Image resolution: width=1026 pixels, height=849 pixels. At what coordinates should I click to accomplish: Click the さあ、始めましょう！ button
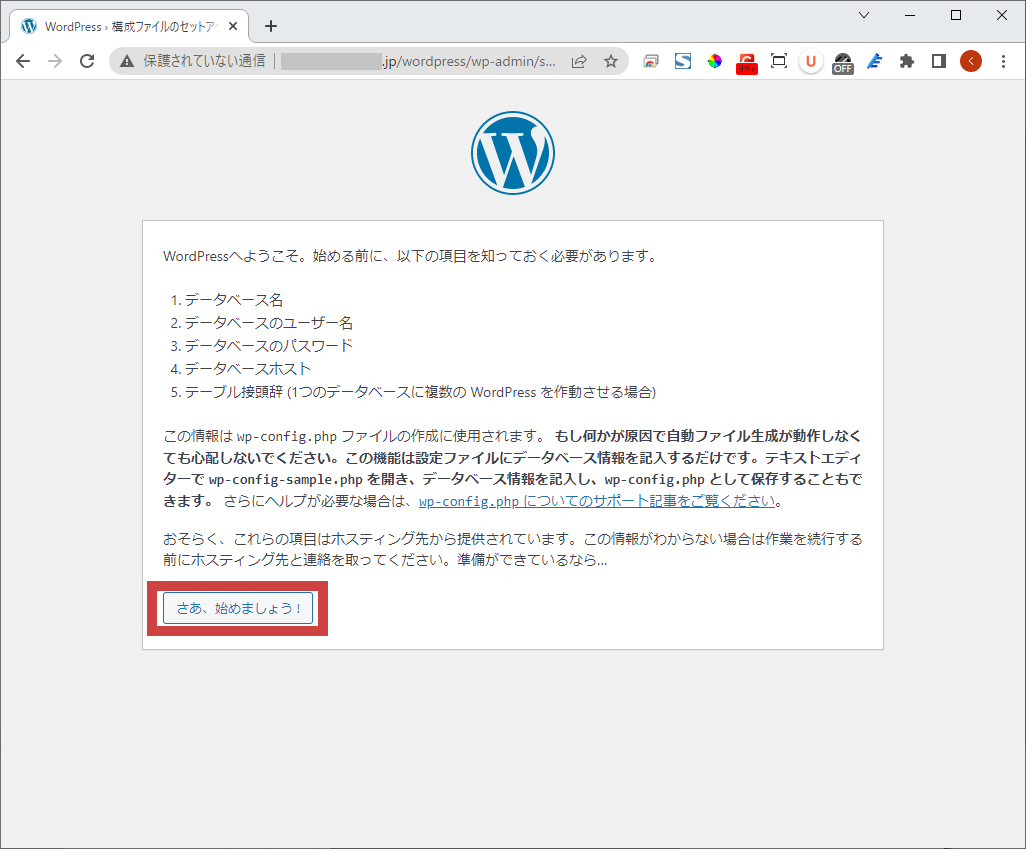(238, 608)
